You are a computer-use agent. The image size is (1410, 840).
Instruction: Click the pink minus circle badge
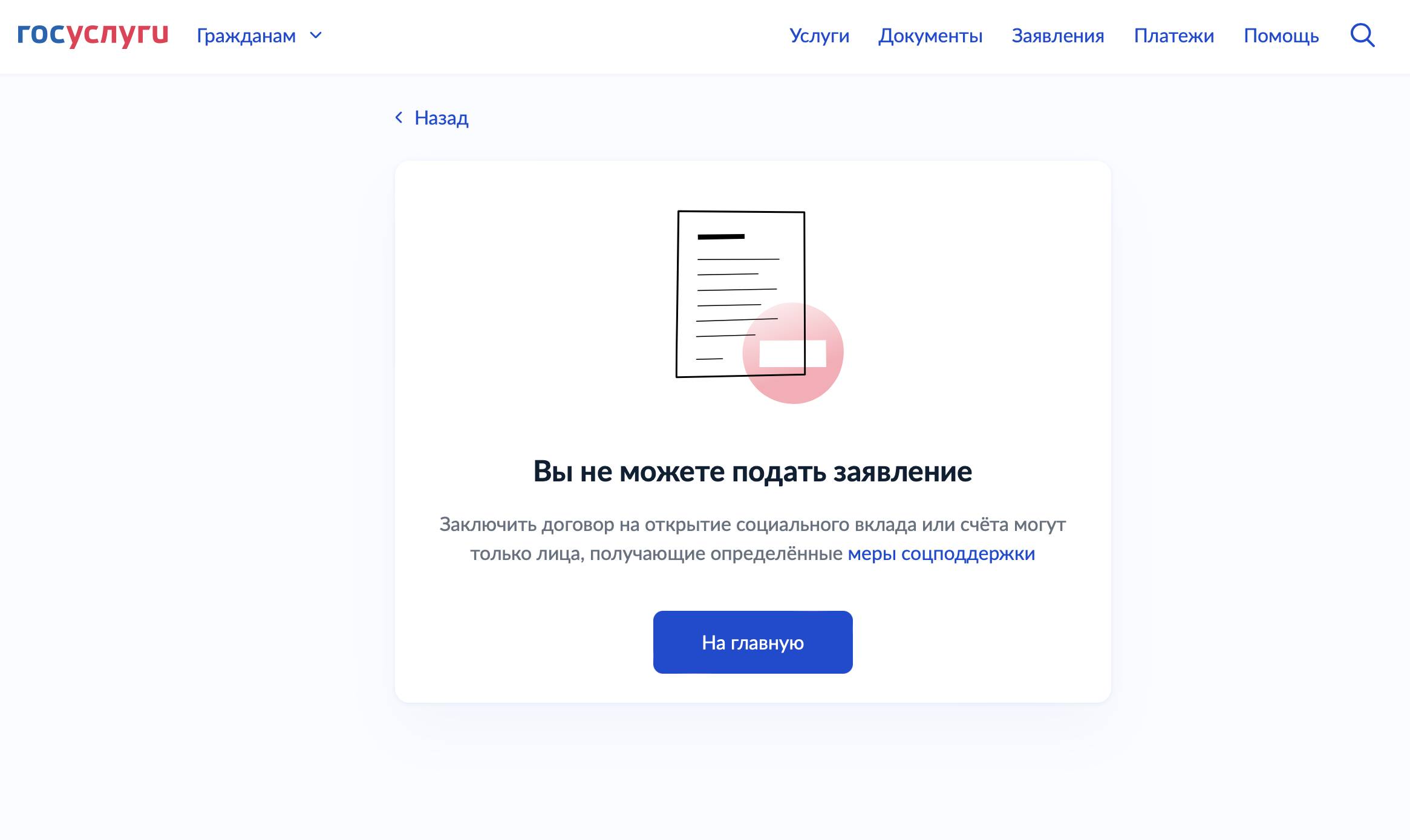click(x=793, y=353)
